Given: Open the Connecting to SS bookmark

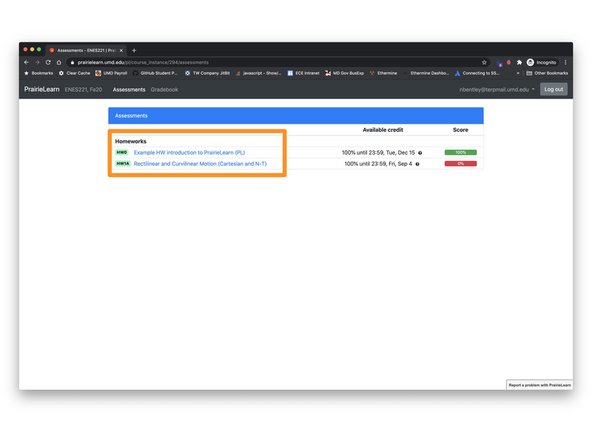Looking at the screenshot, I should click(x=477, y=73).
